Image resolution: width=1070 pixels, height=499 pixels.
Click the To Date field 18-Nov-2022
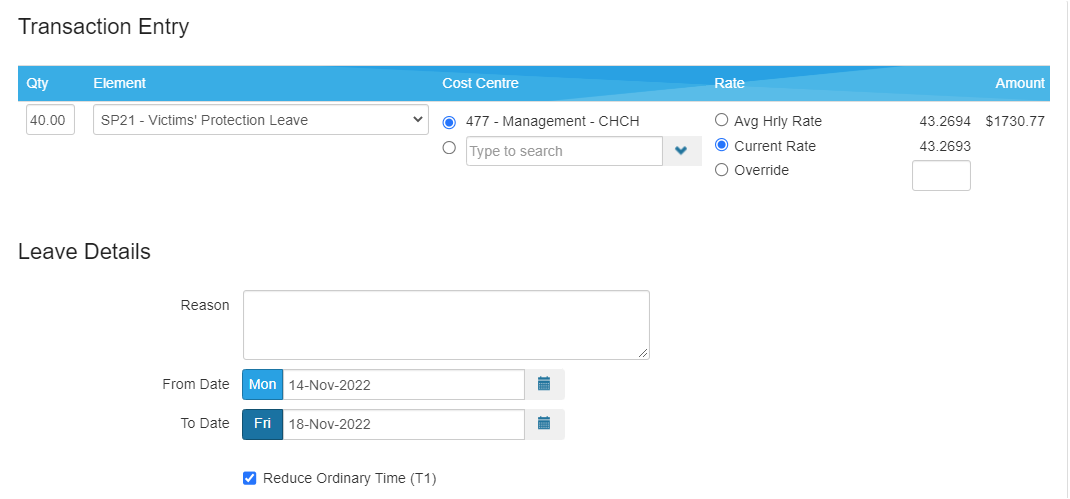tap(403, 424)
